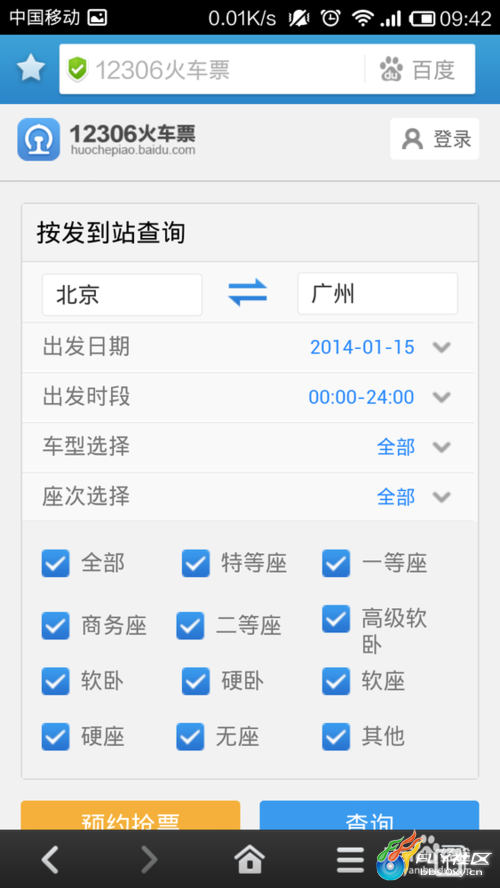Edit the 北京 departure station field
This screenshot has width=500, height=888.
122,294
